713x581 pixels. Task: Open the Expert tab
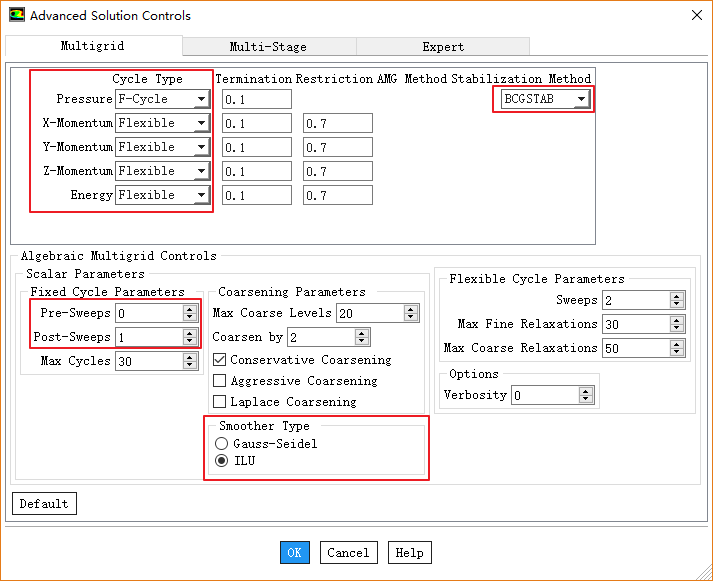coord(442,47)
